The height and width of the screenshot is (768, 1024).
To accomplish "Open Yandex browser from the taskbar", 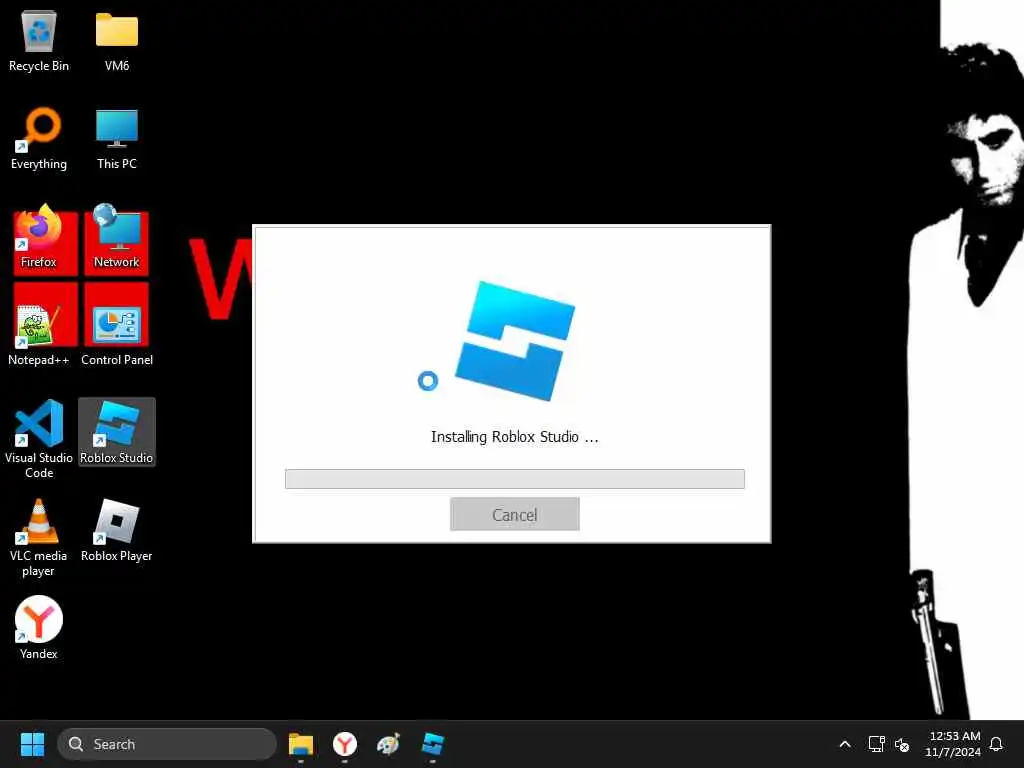I will click(x=345, y=744).
